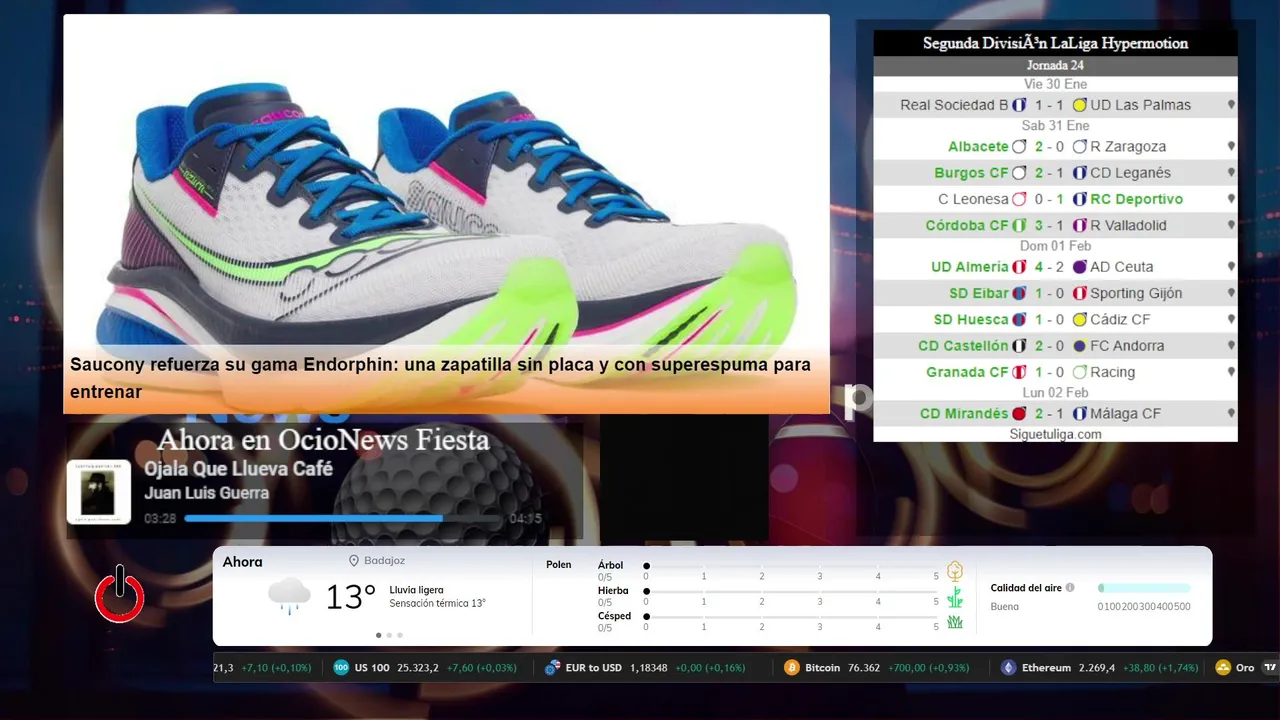Click the Albacete team name
Screen dimensions: 1280x720
978,146
